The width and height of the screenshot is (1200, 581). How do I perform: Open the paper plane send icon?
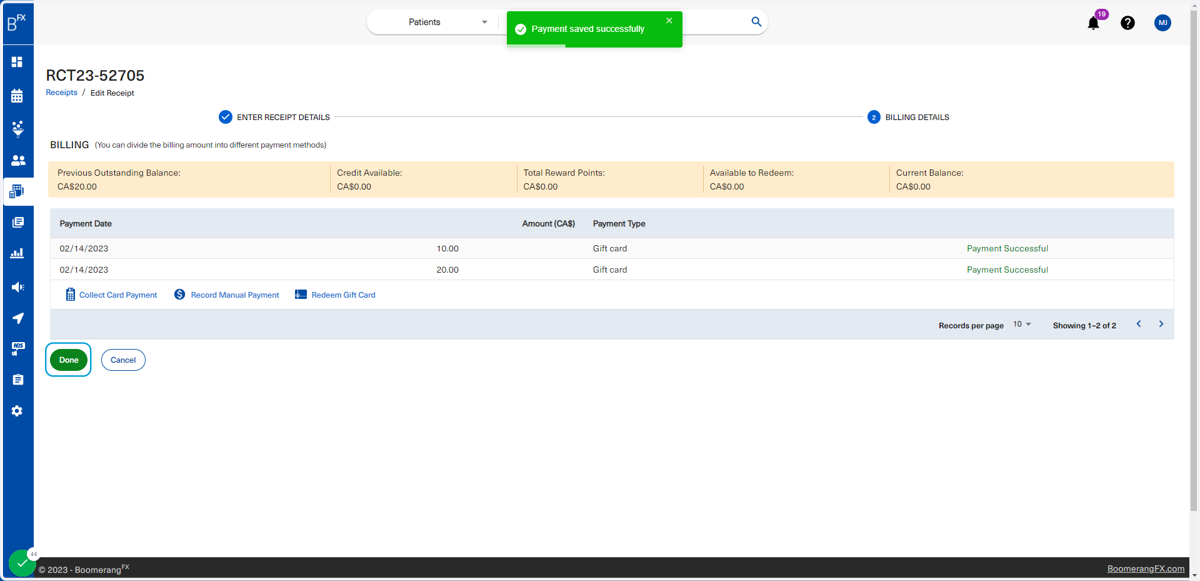pos(17,318)
